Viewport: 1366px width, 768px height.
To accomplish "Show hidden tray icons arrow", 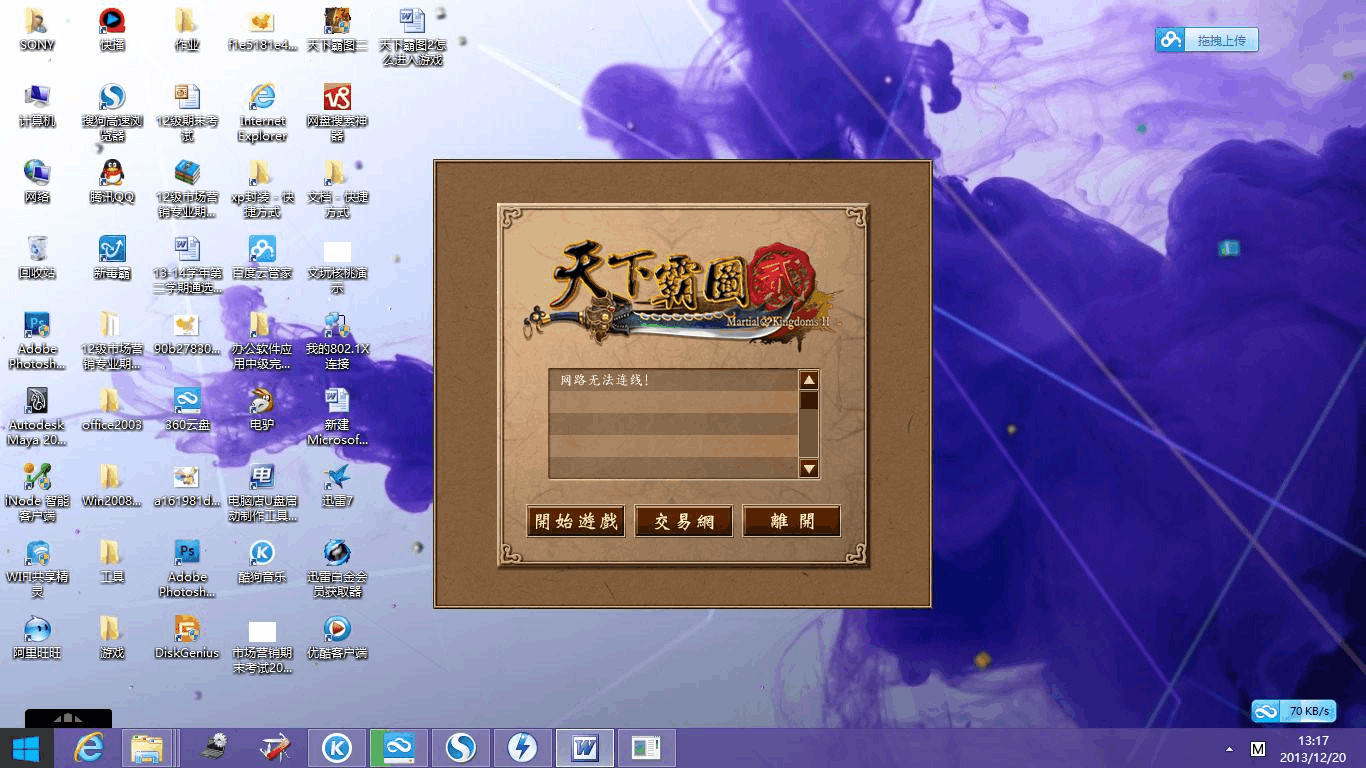I will (1229, 749).
